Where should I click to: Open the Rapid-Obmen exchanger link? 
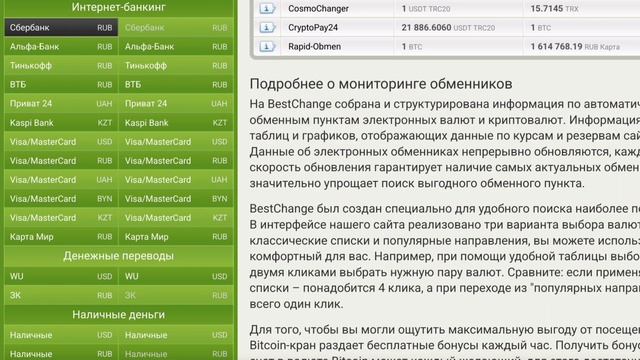(315, 47)
